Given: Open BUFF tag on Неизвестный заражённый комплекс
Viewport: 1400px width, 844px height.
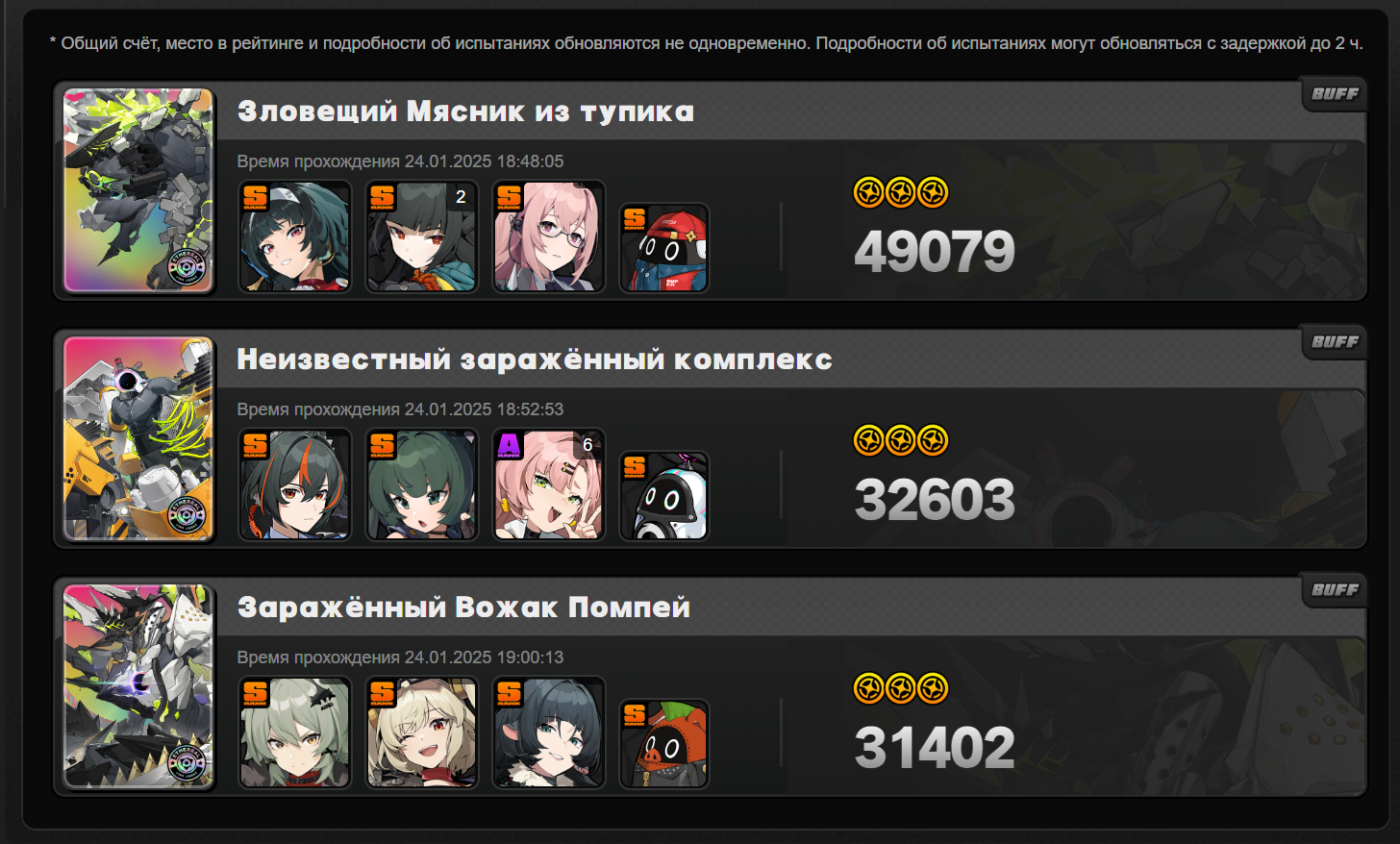Looking at the screenshot, I should [x=1335, y=341].
